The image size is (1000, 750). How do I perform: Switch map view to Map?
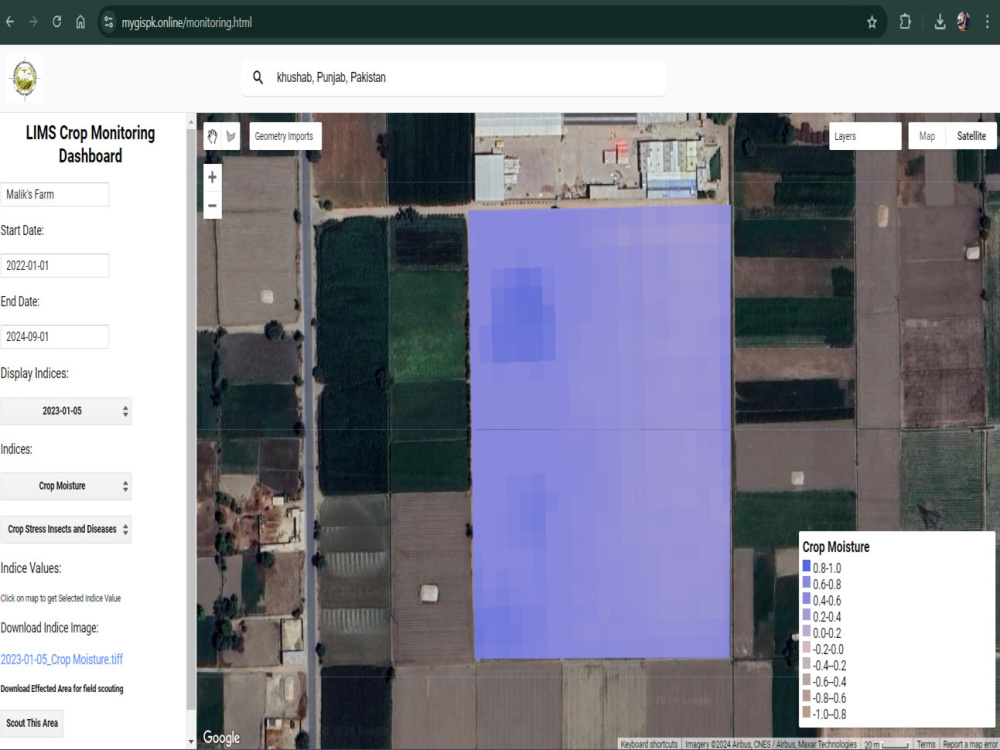click(927, 136)
